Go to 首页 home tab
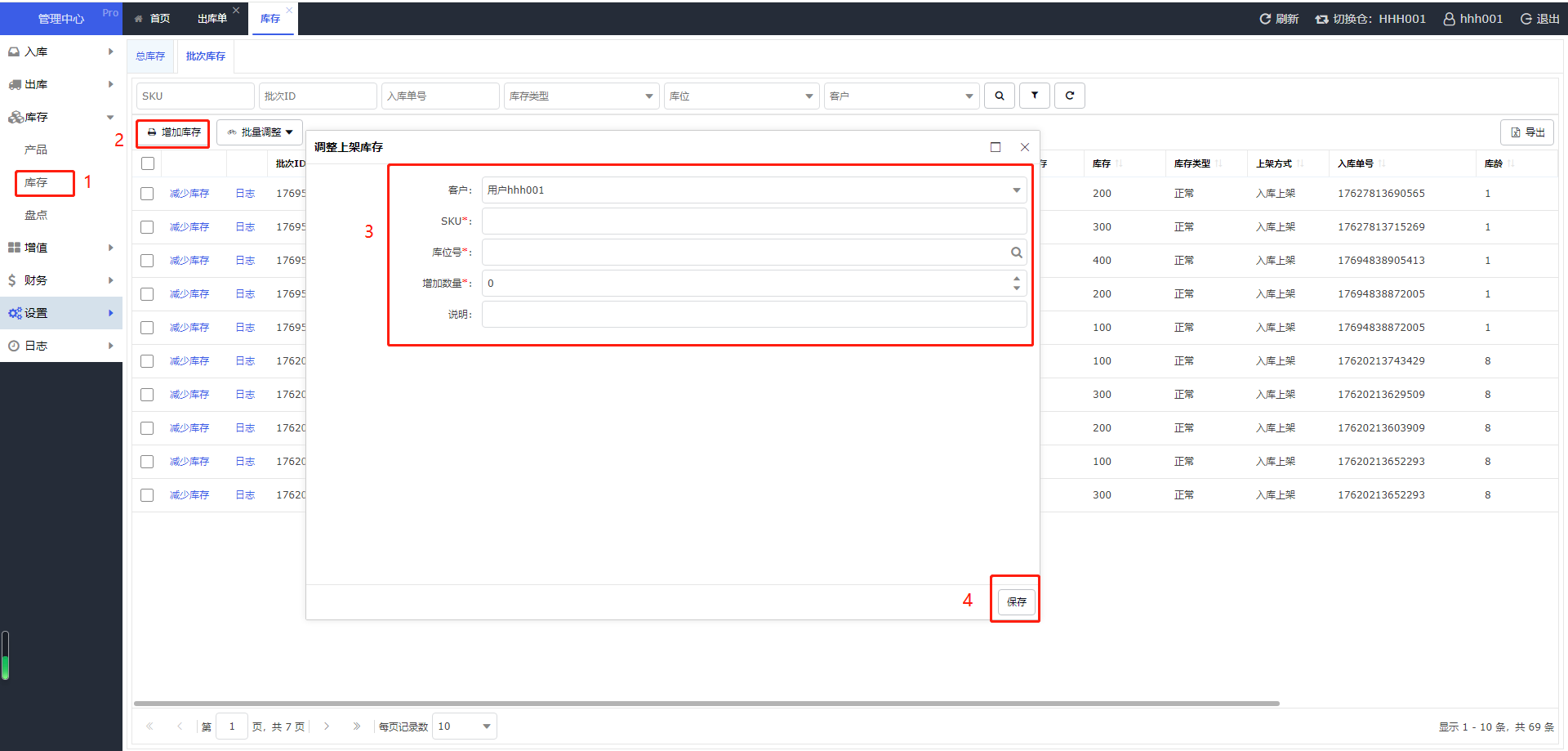This screenshot has height=751, width=1568. (153, 19)
